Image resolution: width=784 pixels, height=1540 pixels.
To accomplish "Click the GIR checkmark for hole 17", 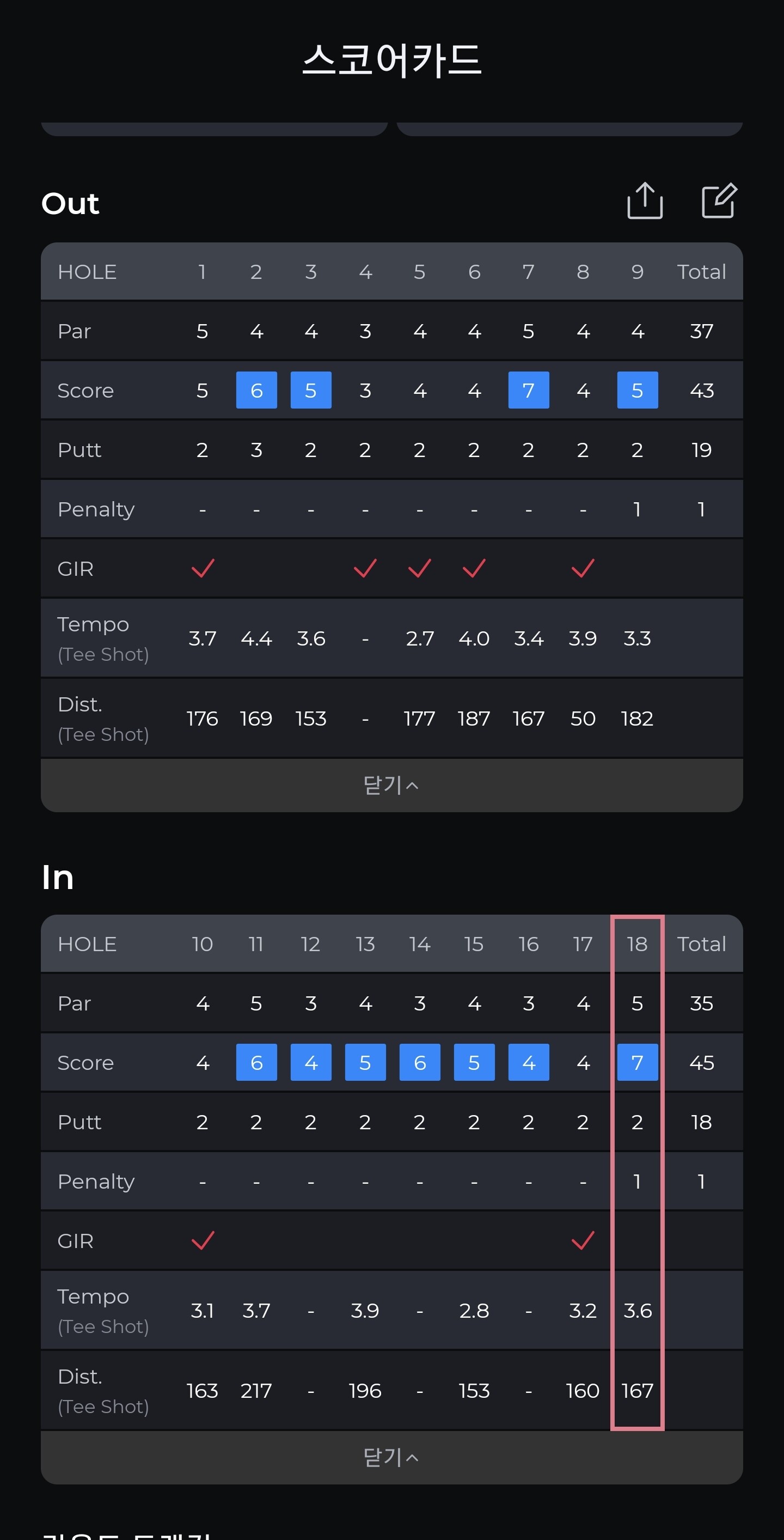I will [x=583, y=1240].
